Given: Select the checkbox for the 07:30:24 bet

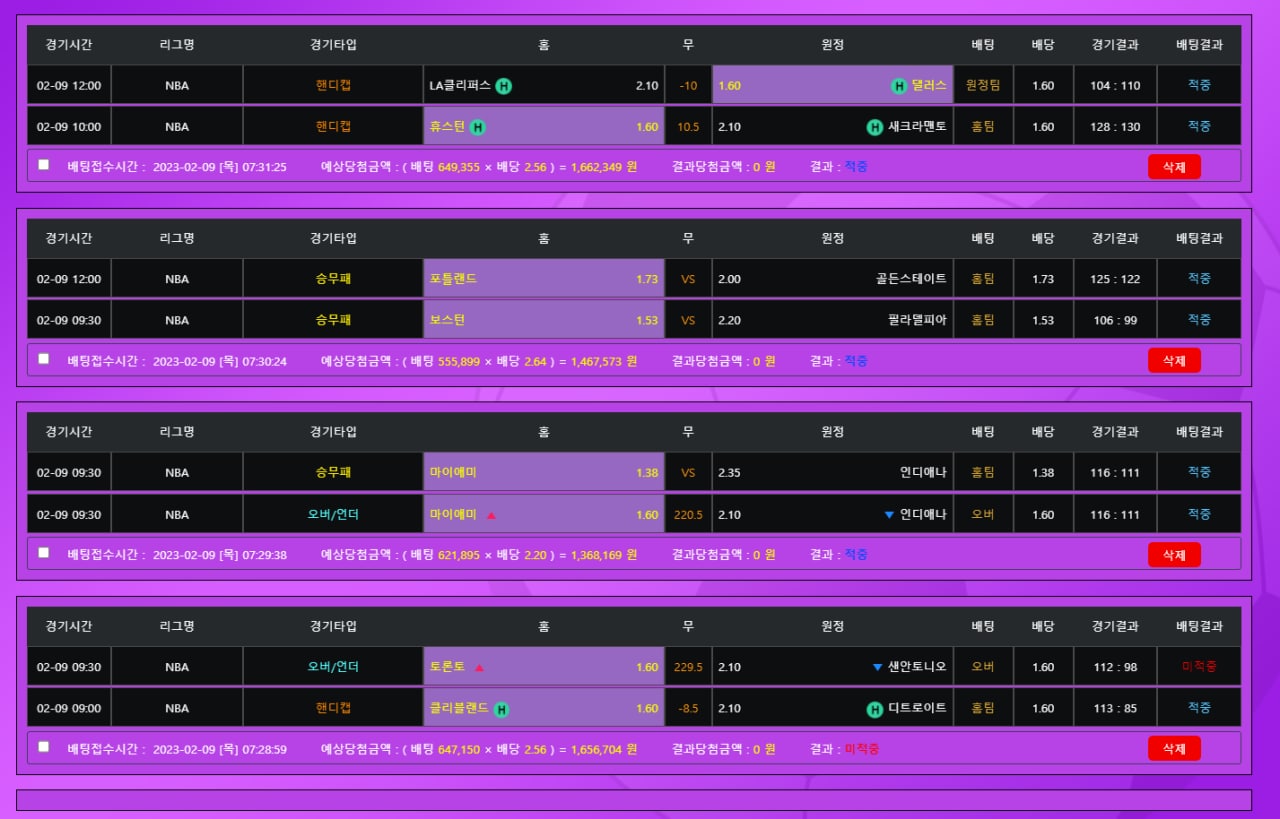Looking at the screenshot, I should pyautogui.click(x=43, y=359).
